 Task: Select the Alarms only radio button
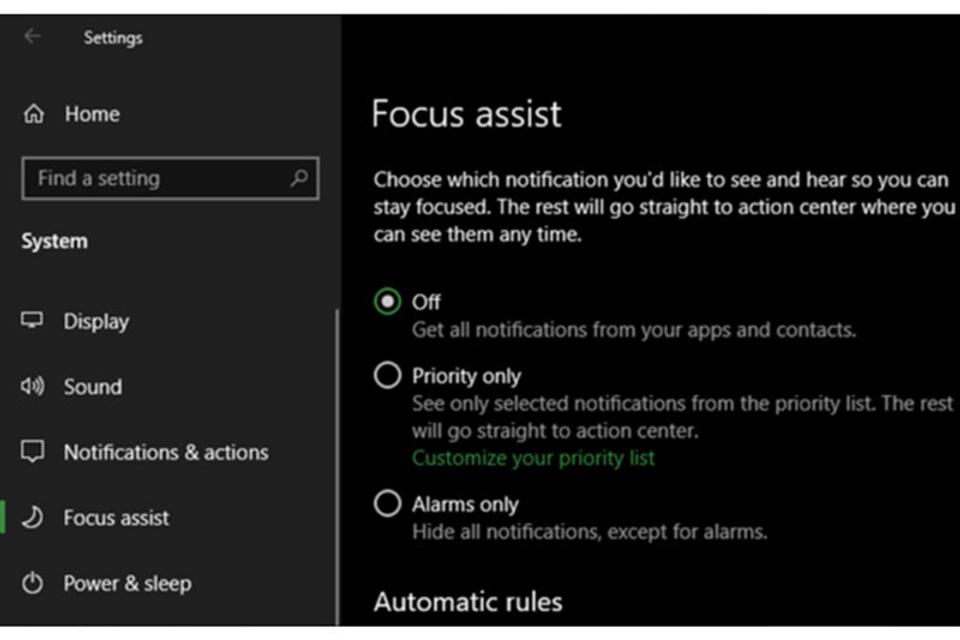388,503
